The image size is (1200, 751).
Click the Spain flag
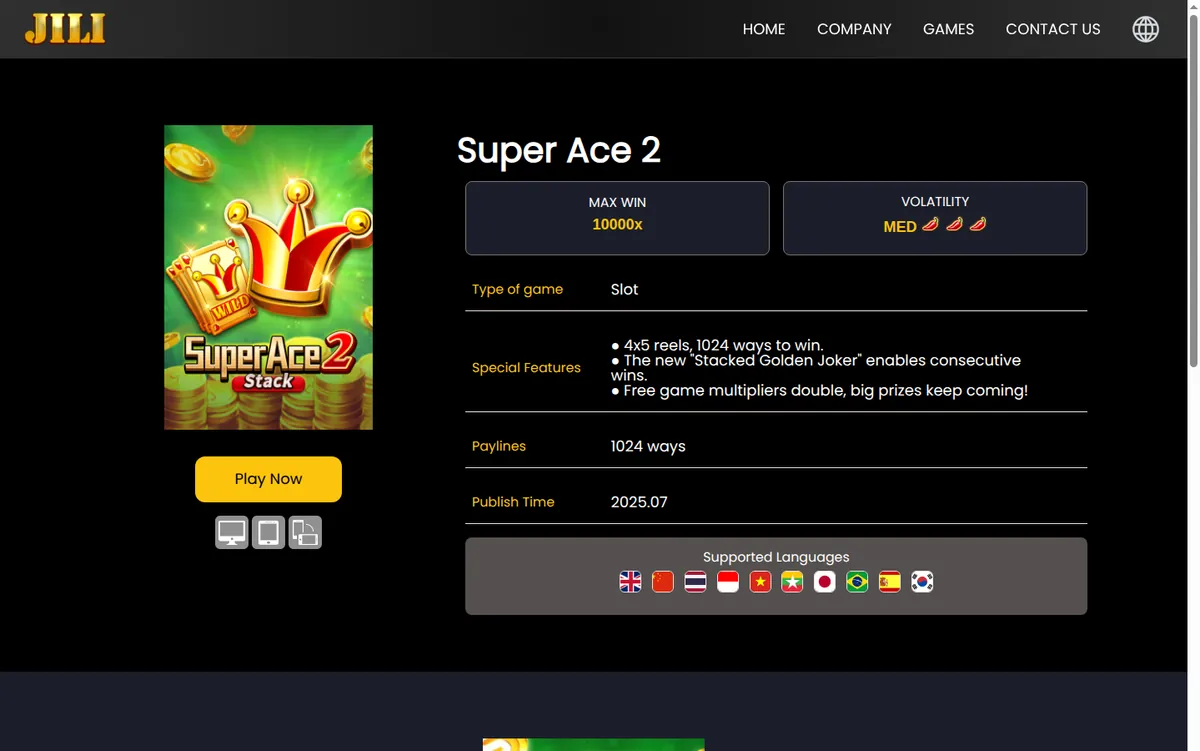coord(889,582)
